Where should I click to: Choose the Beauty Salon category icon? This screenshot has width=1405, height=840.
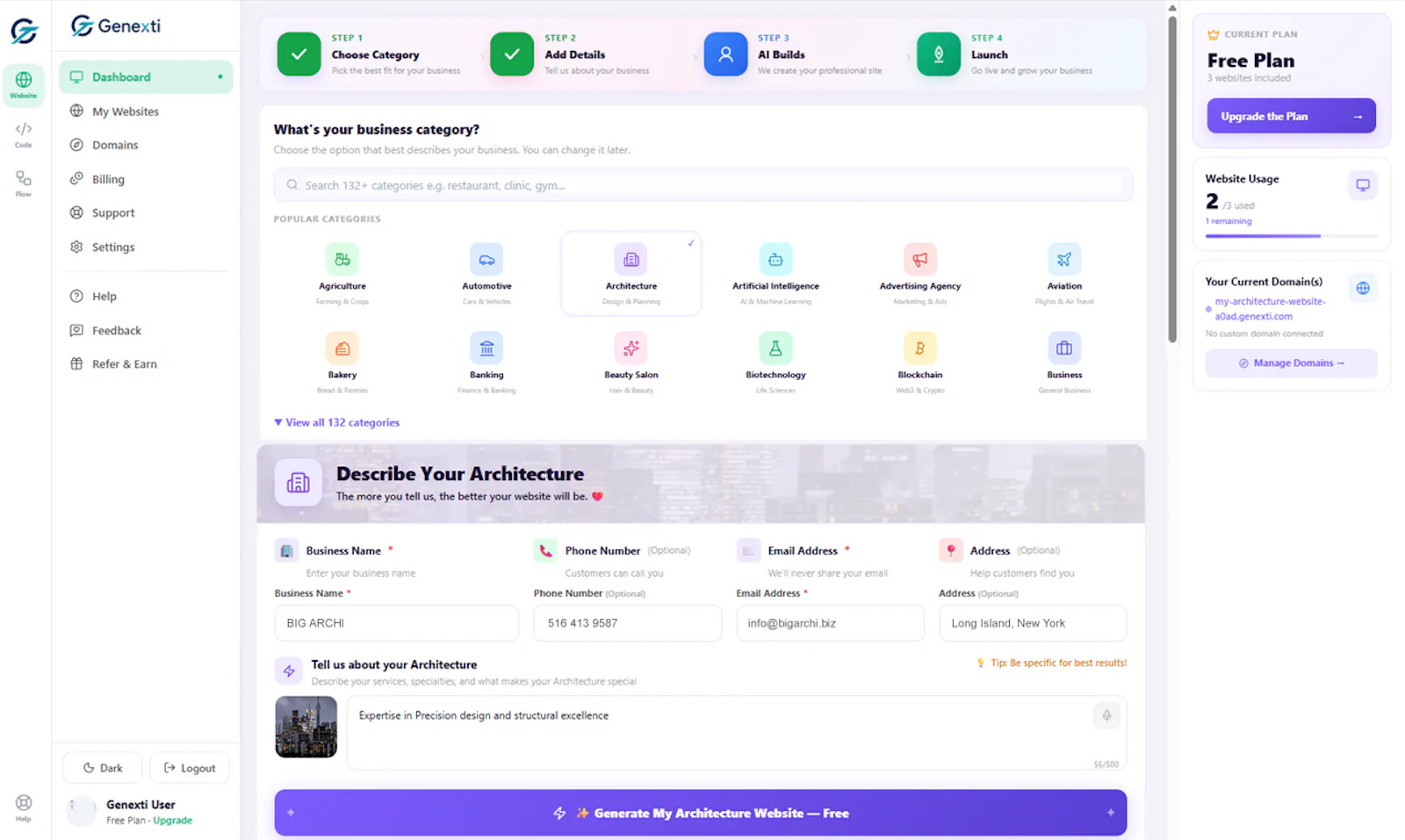tap(631, 348)
